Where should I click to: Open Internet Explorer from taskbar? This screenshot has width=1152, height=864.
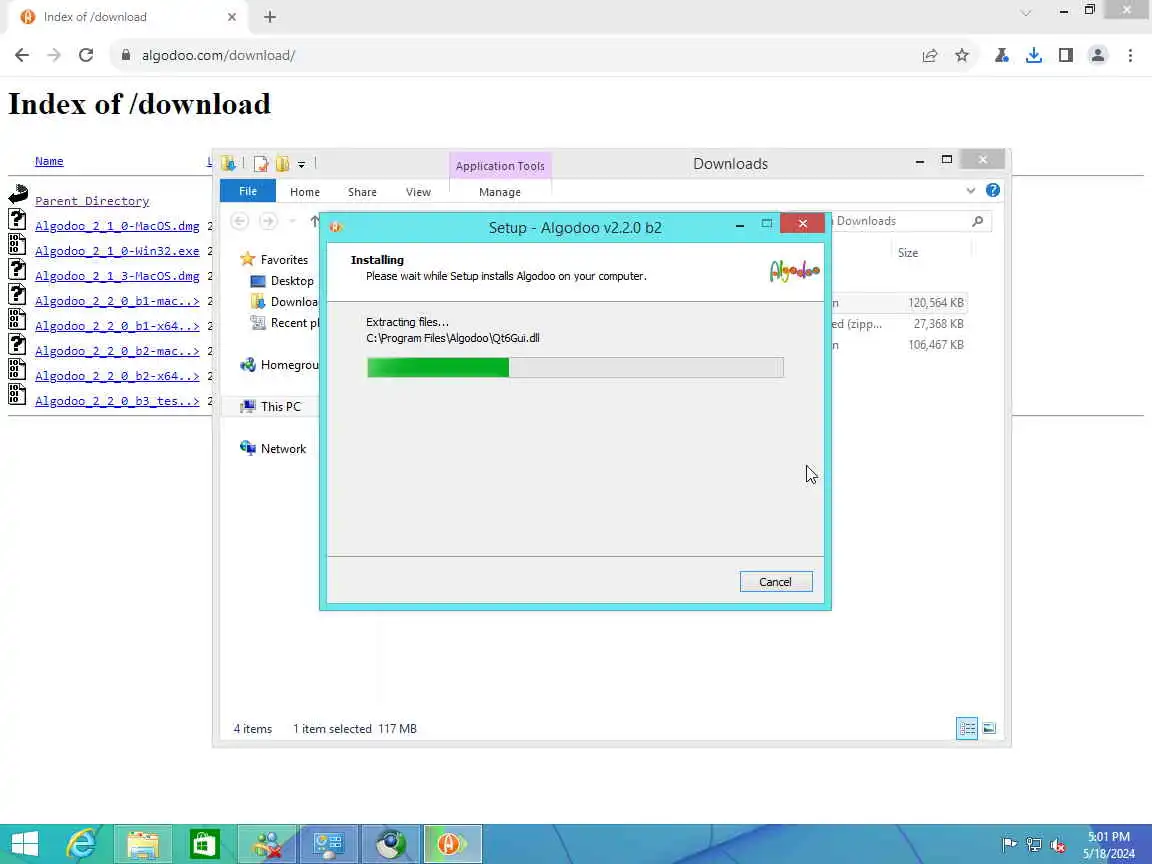(x=81, y=844)
